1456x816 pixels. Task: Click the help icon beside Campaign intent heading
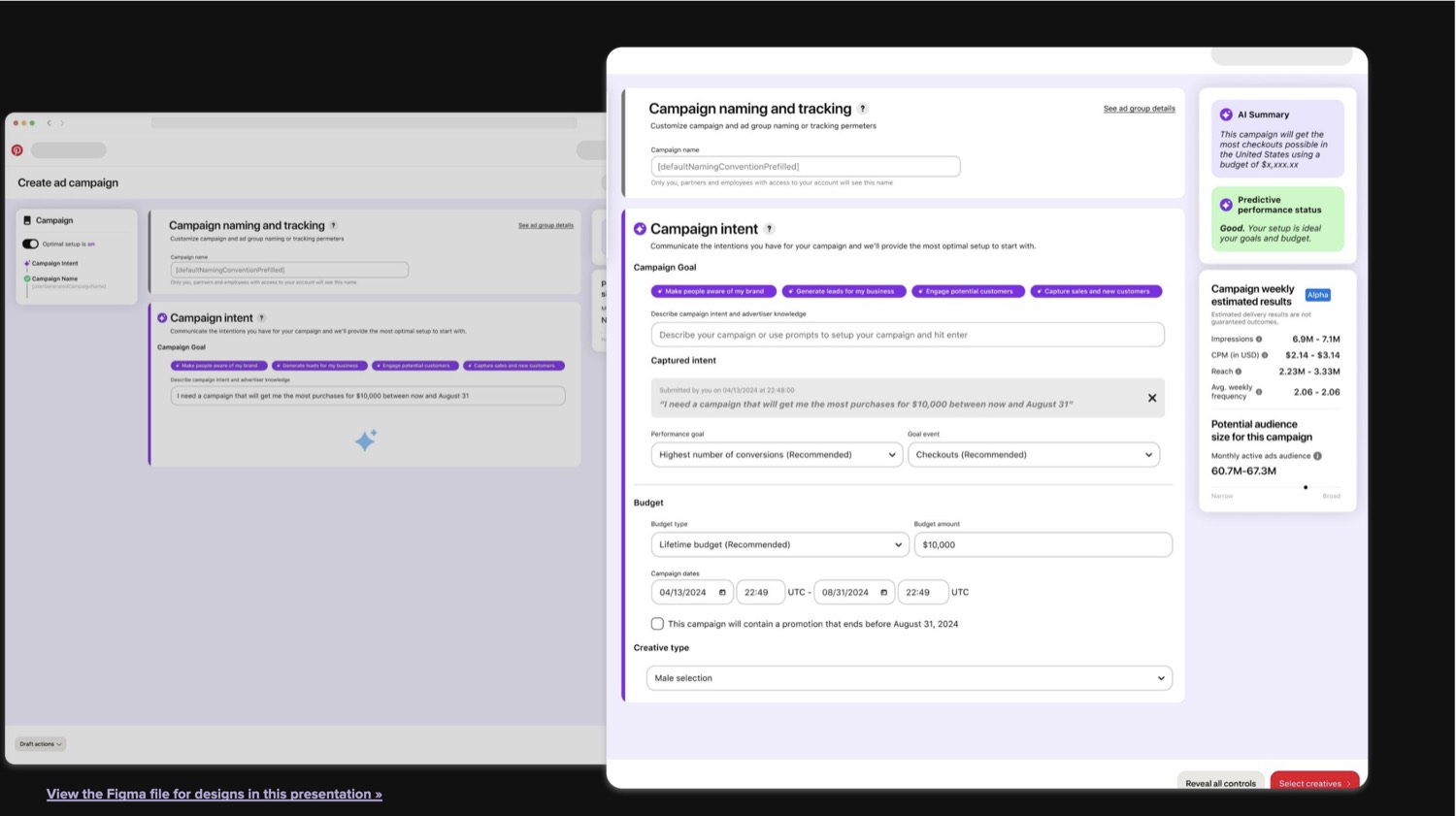tap(769, 229)
